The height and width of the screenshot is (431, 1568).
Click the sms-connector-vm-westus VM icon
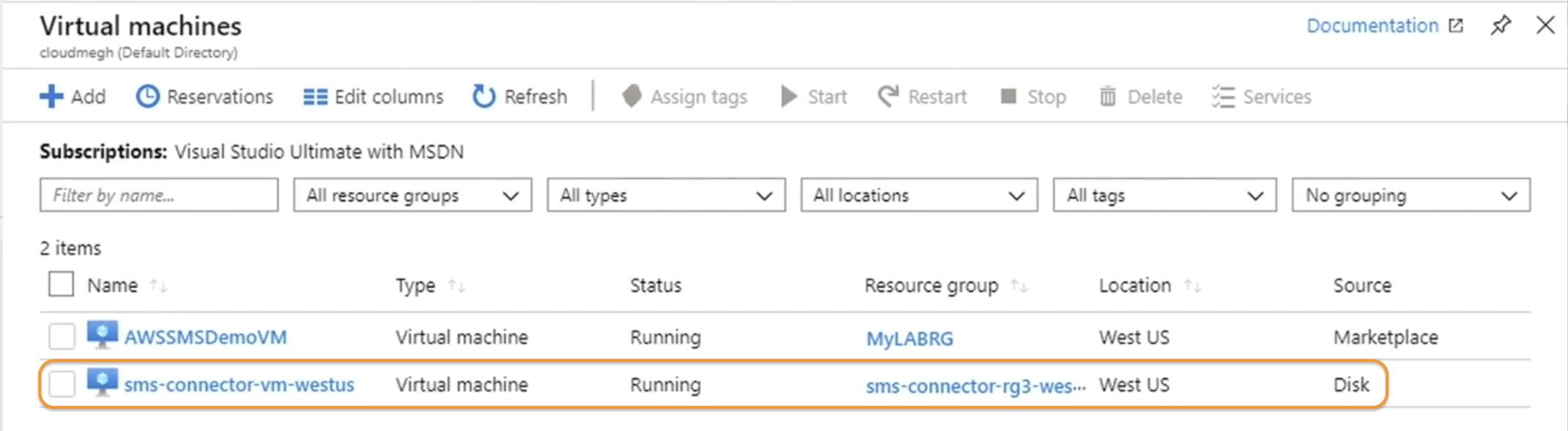point(102,383)
